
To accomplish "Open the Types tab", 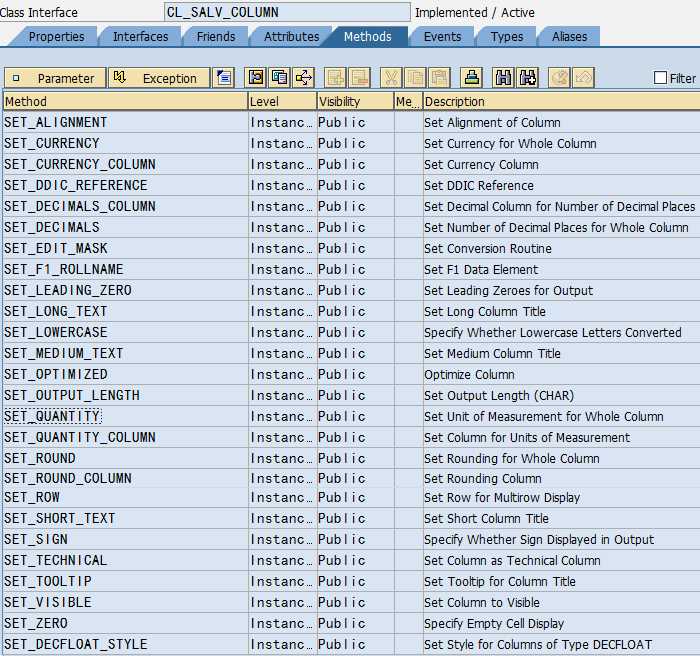I will (507, 37).
